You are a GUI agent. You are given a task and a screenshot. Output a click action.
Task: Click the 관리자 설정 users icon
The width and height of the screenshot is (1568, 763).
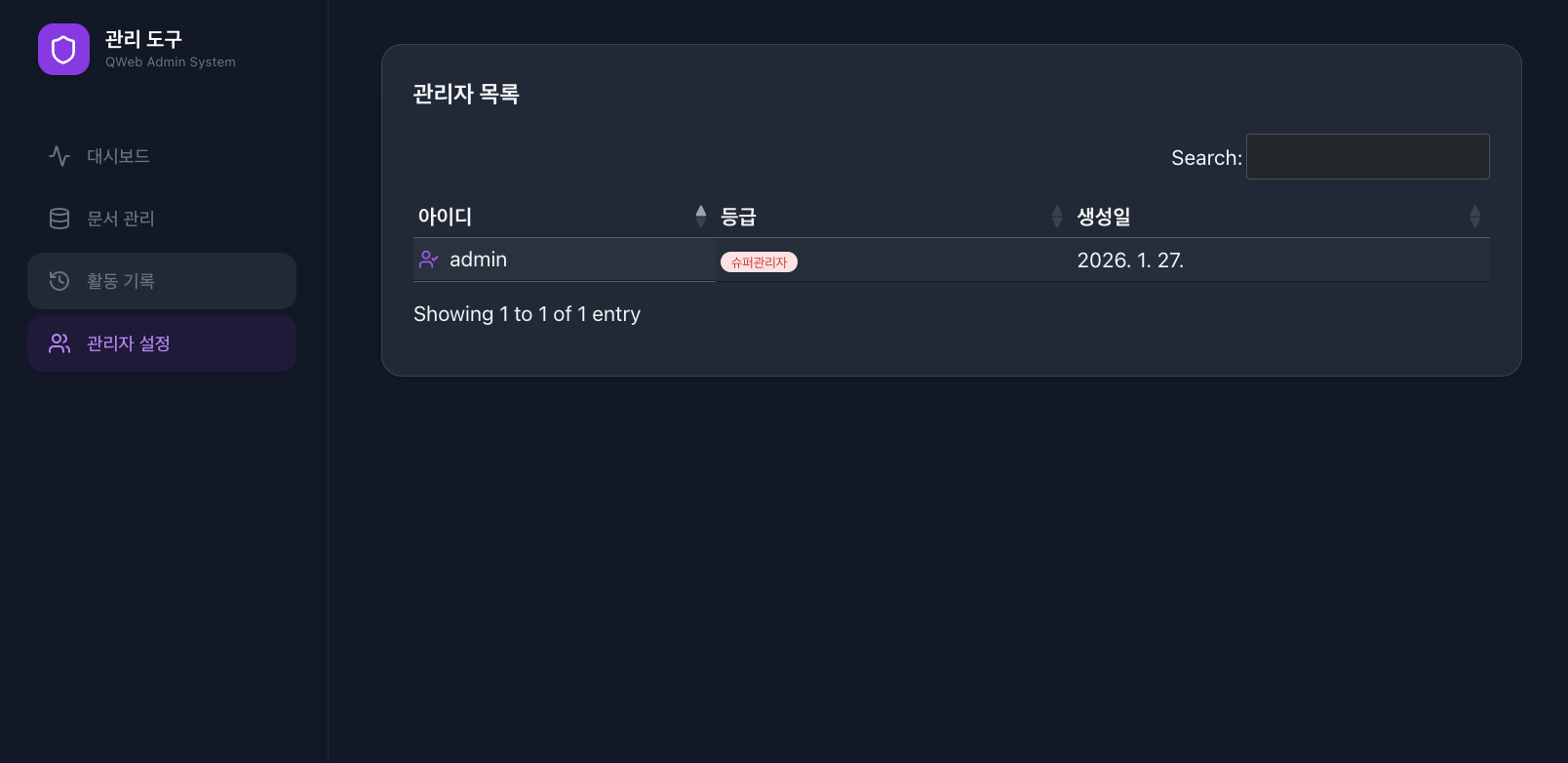pos(59,343)
